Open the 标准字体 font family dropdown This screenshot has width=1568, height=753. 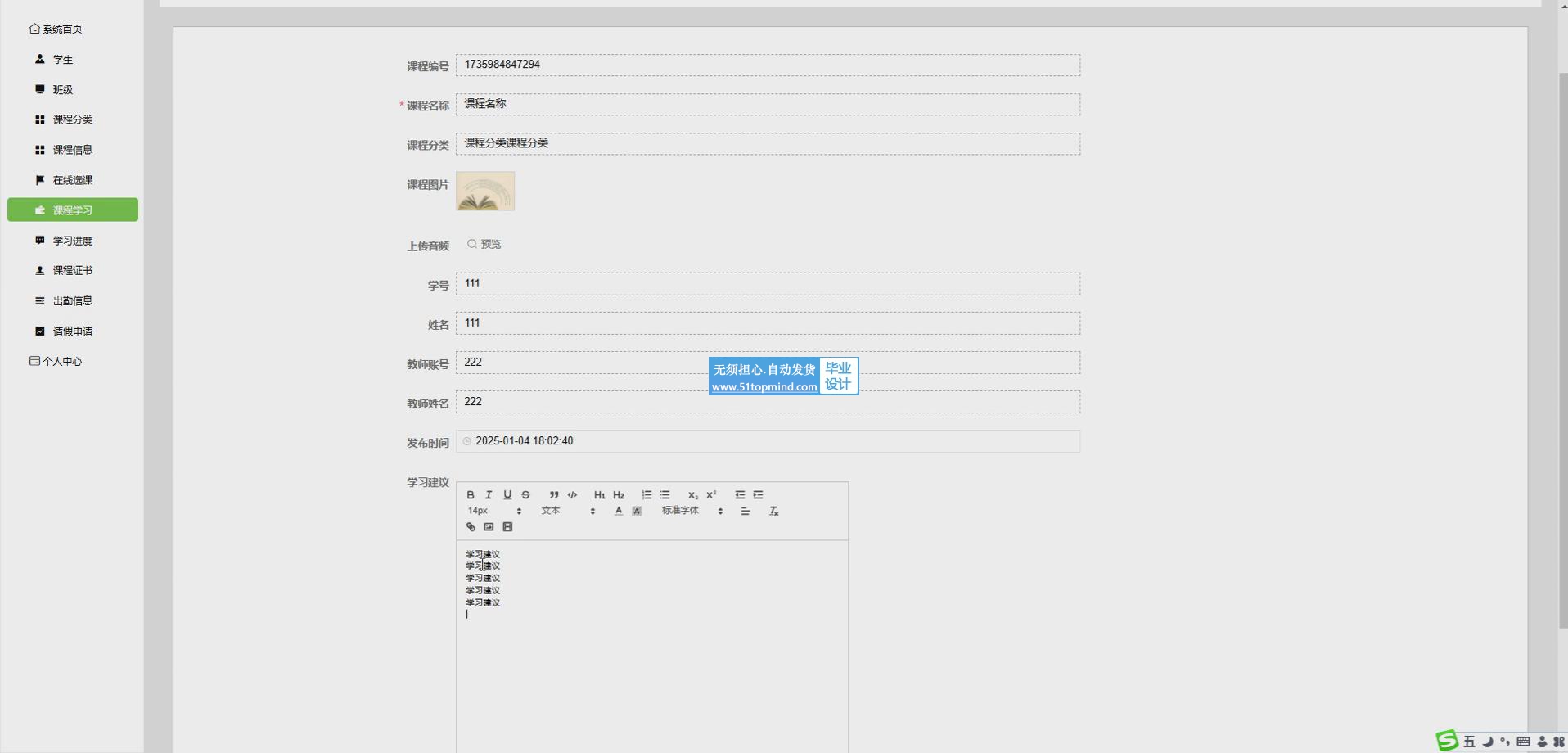(x=692, y=511)
